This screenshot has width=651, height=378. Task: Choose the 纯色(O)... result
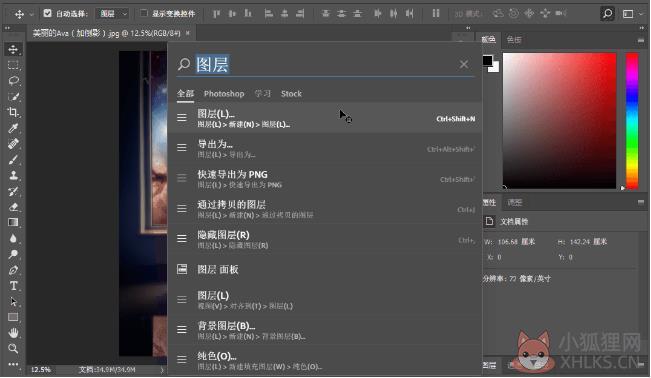pos(325,361)
